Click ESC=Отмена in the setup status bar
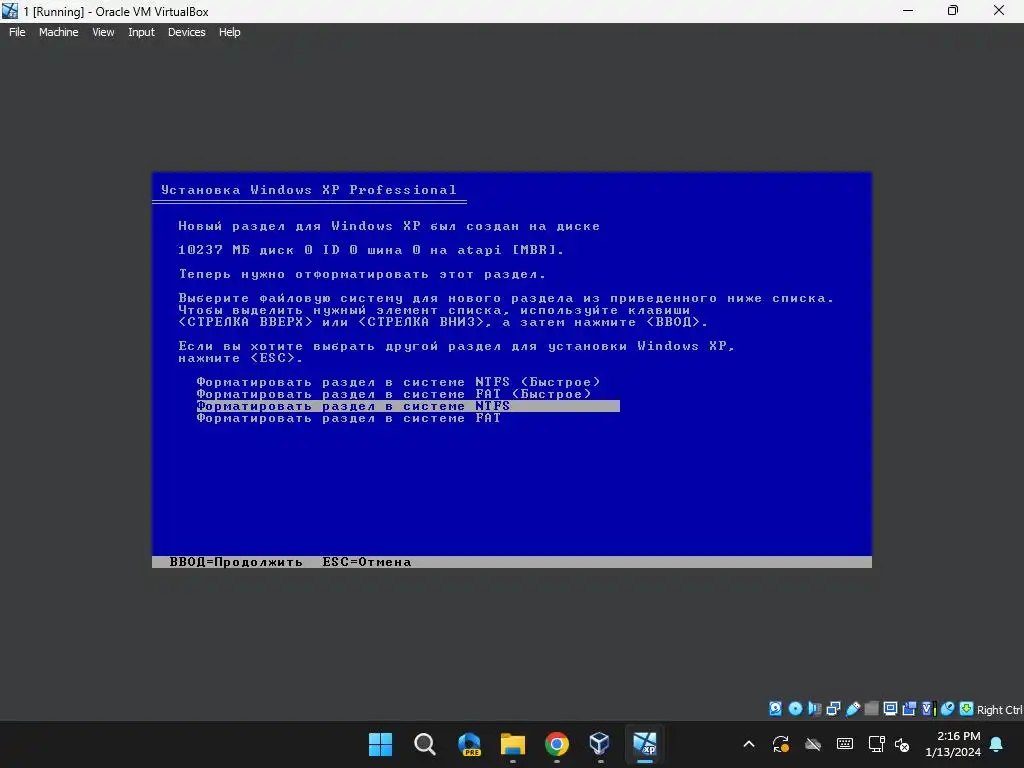Image resolution: width=1024 pixels, height=768 pixels. pos(367,562)
